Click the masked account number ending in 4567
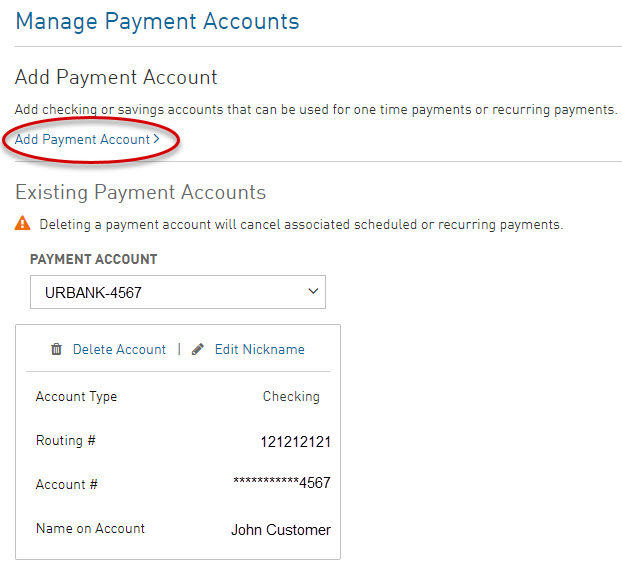Viewport: 622px width, 577px height. 281,484
